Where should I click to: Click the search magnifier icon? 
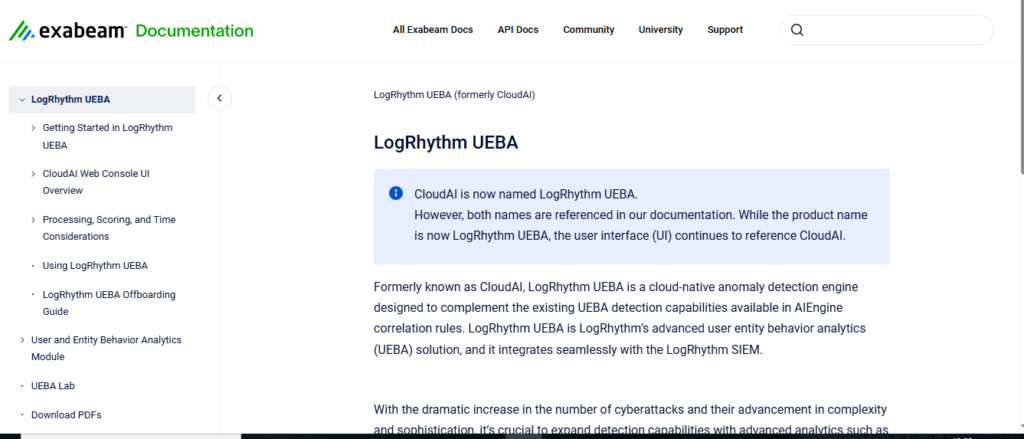coord(797,30)
